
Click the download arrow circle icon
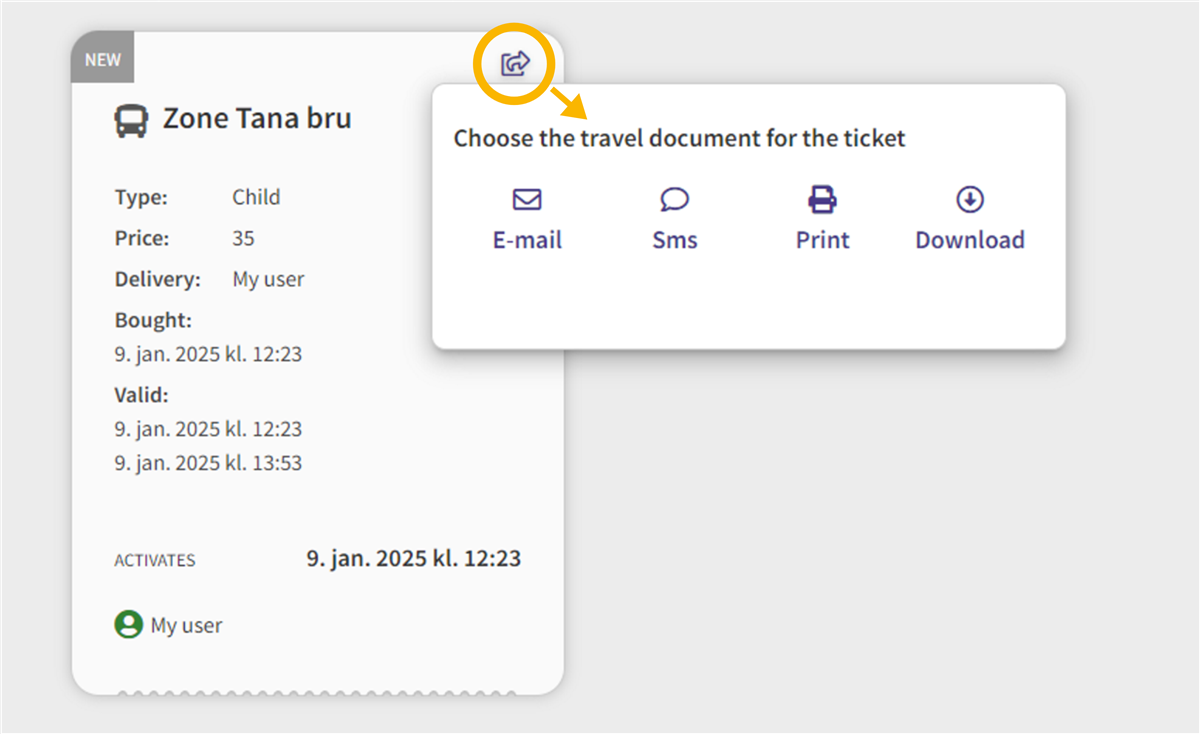[x=970, y=200]
